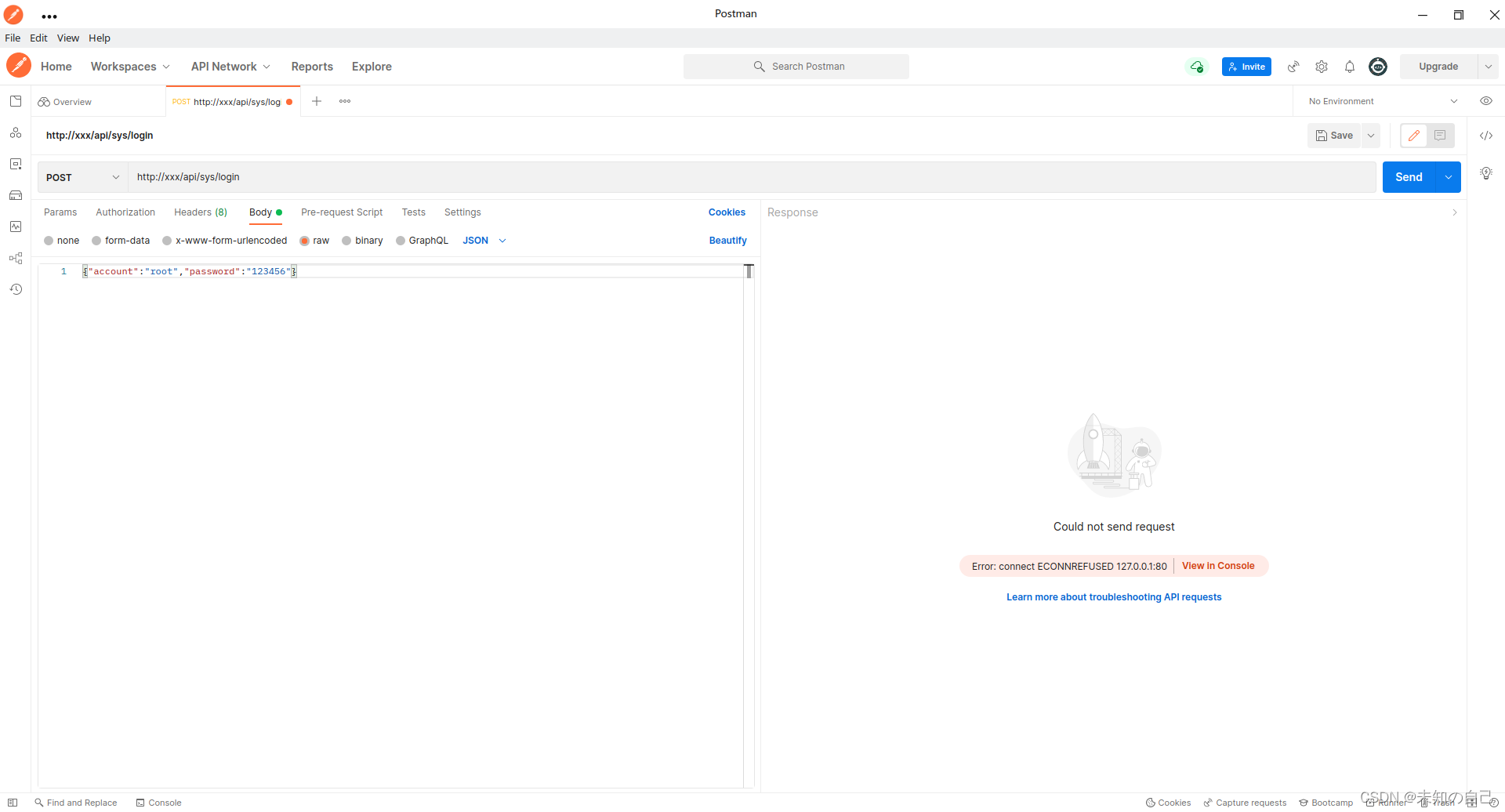
Task: Open the File menu
Action: point(13,38)
